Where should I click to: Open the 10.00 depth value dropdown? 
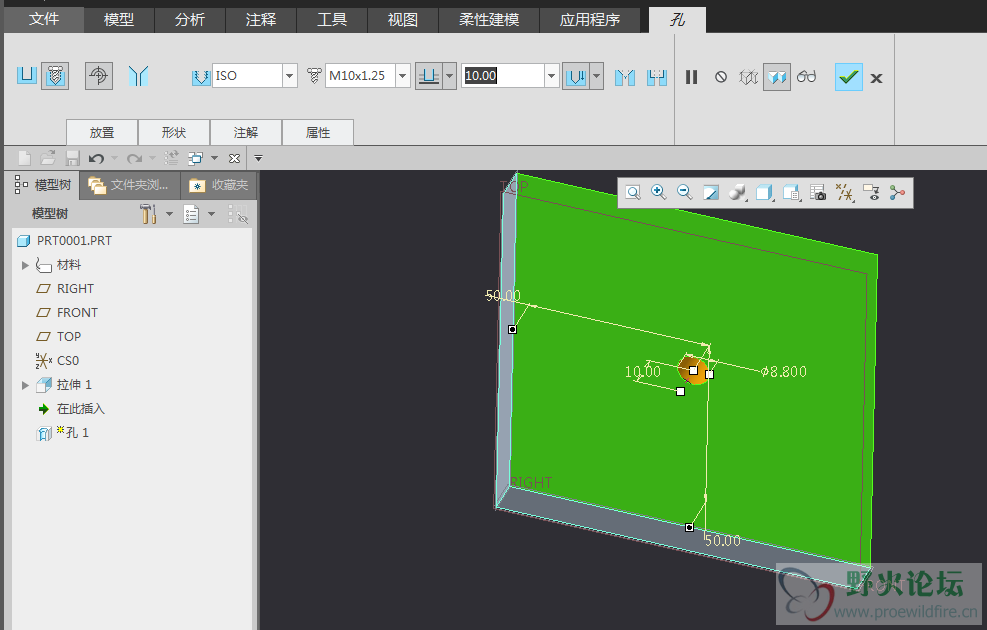(x=551, y=76)
